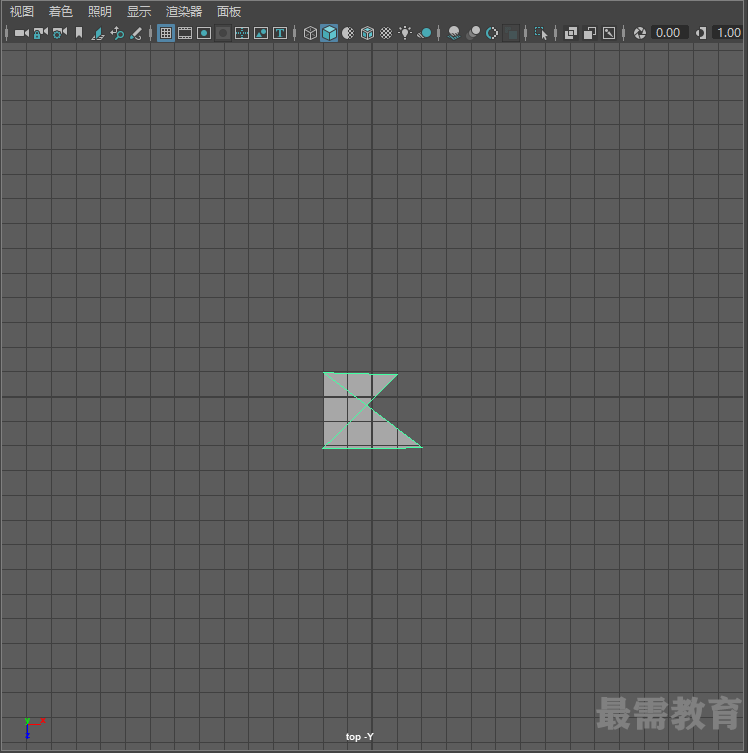Click the Use Default Material icon
This screenshot has height=753, width=748.
pos(348,33)
